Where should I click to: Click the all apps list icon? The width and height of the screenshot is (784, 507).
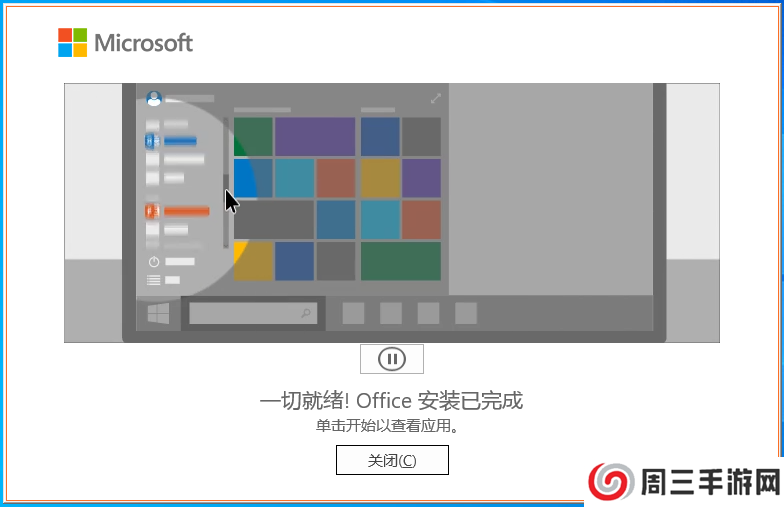point(154,280)
